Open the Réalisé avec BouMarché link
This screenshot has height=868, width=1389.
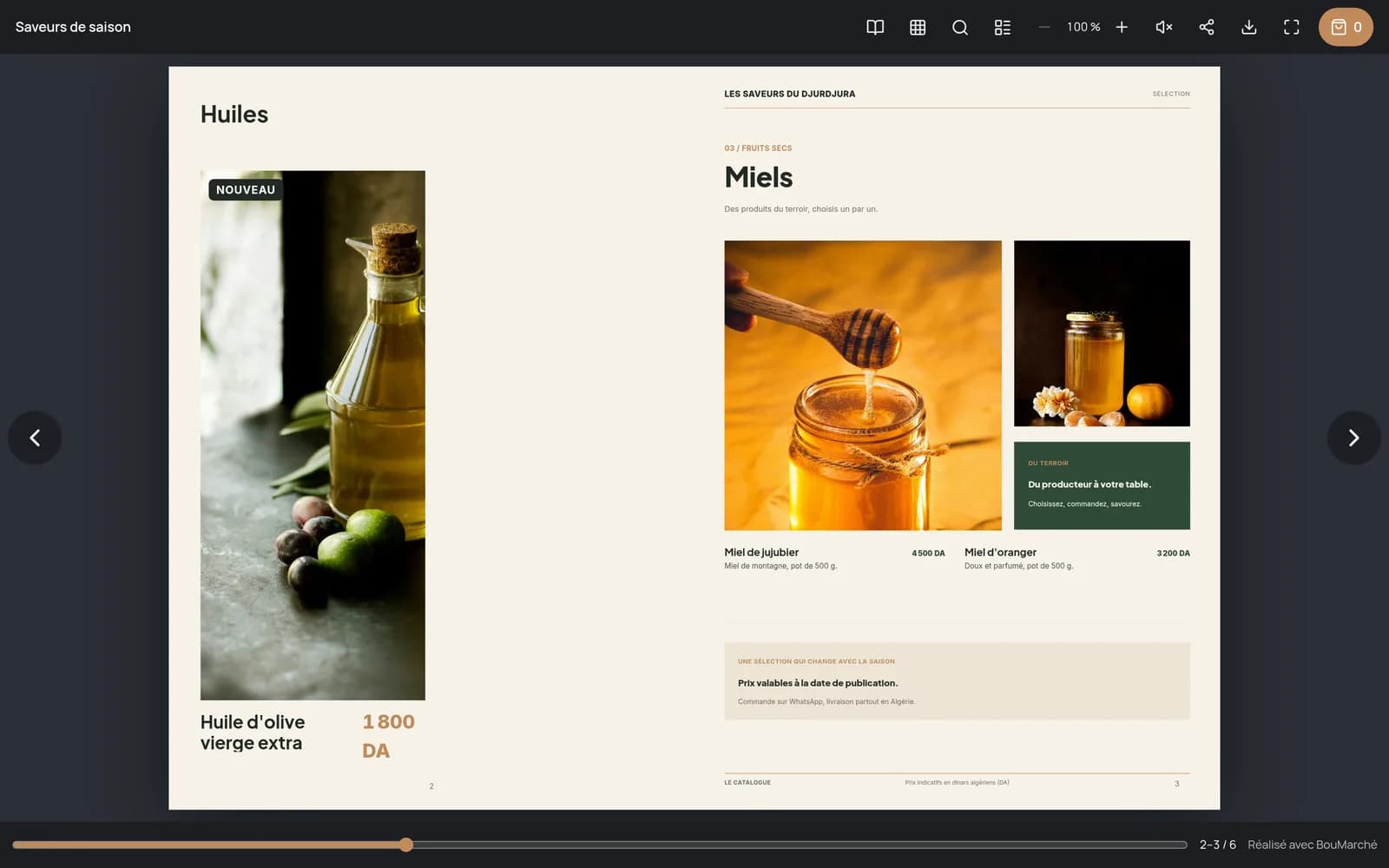(x=1312, y=845)
